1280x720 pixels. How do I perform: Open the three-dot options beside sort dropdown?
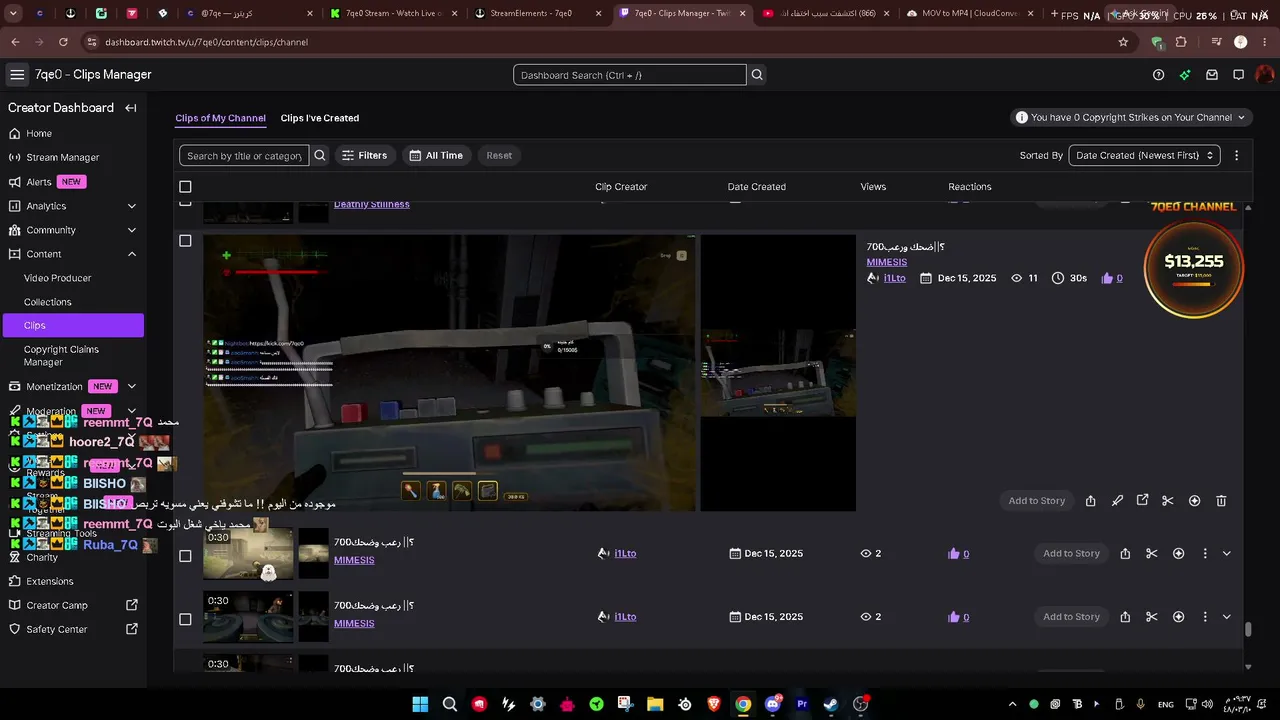click(x=1236, y=155)
